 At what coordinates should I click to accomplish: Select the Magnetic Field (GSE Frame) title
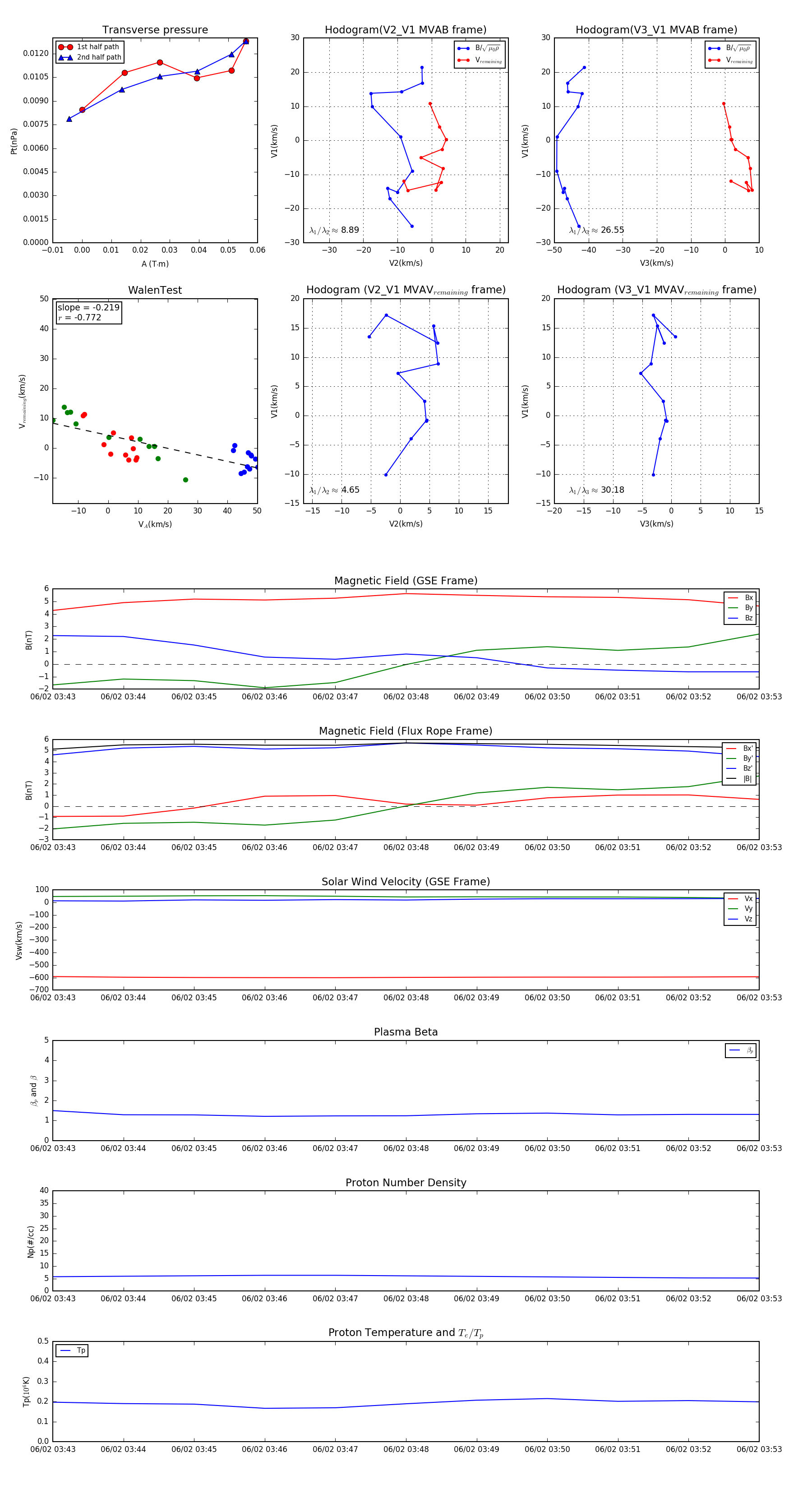tap(406, 581)
